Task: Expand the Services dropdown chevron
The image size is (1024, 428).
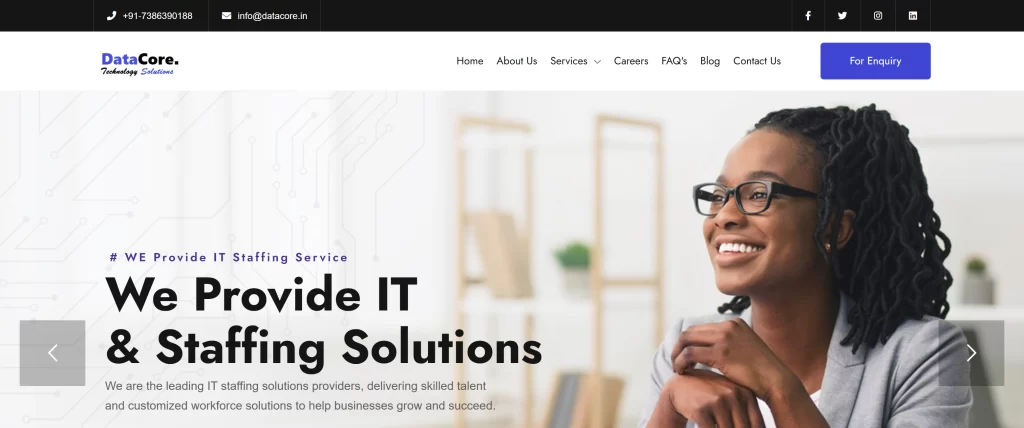Action: point(597,61)
